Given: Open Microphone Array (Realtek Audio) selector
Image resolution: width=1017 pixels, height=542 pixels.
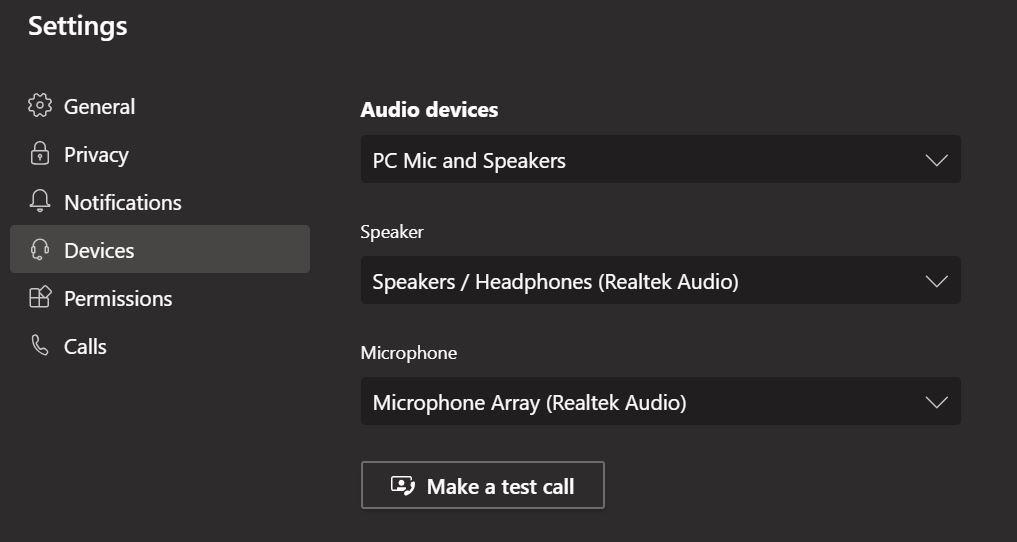Looking at the screenshot, I should (661, 401).
